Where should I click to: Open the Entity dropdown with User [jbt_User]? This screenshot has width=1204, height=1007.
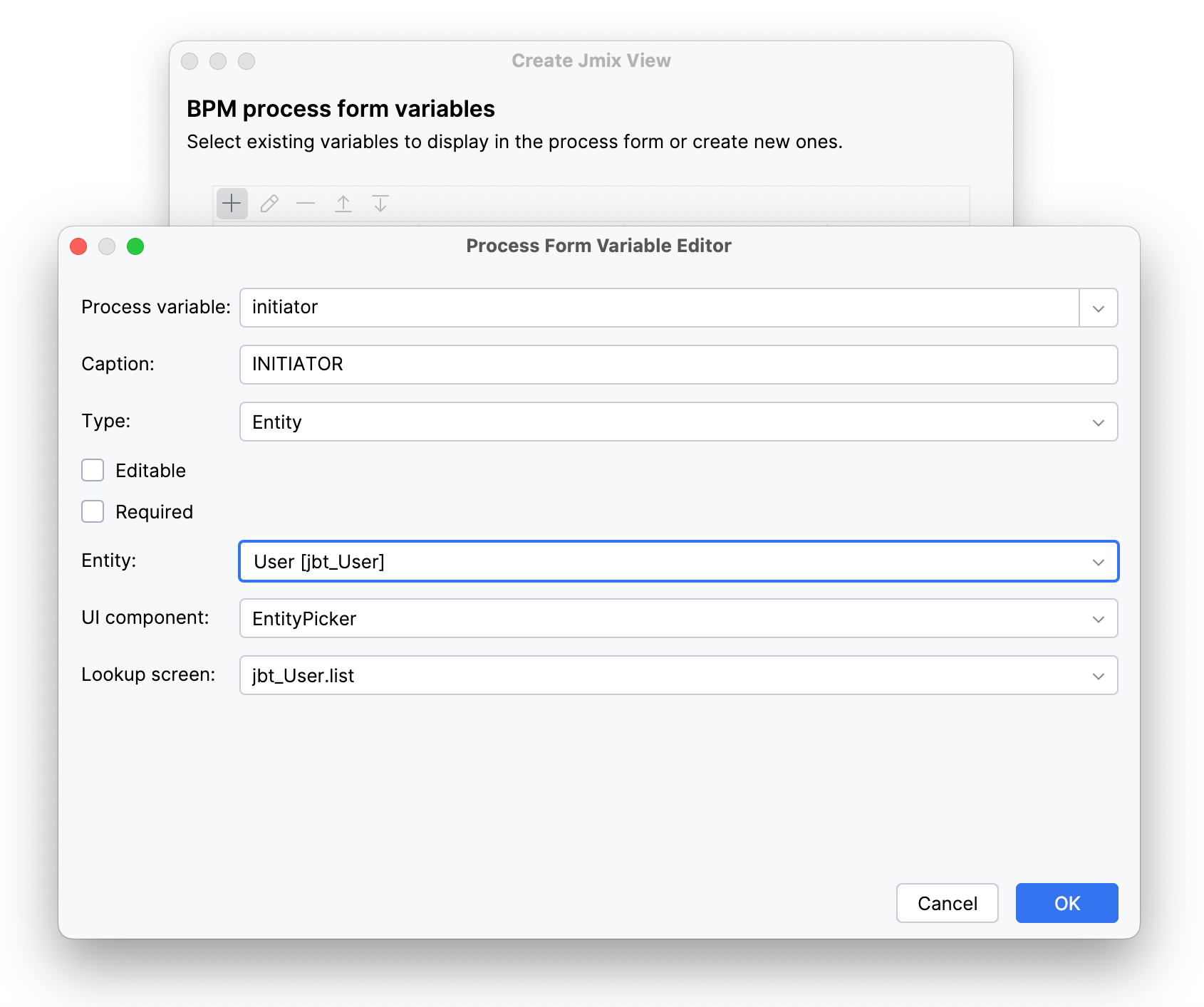1098,562
